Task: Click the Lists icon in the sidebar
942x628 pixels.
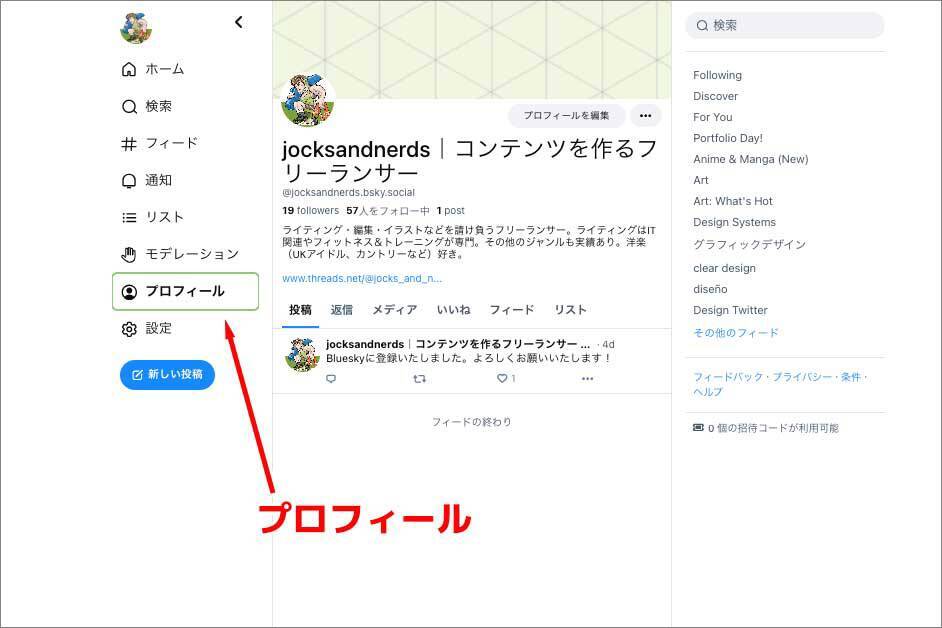Action: 129,218
